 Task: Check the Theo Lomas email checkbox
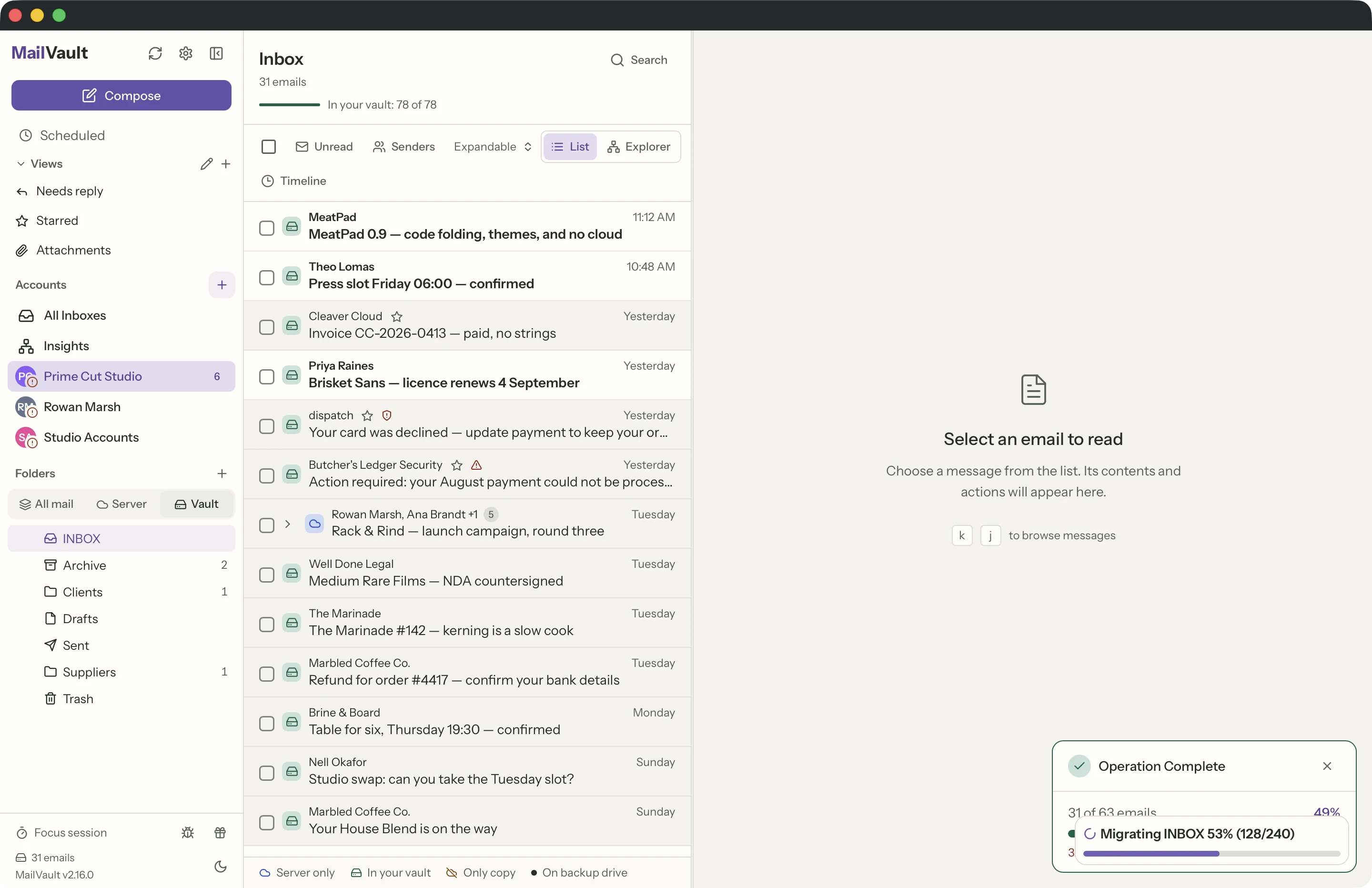[266, 277]
